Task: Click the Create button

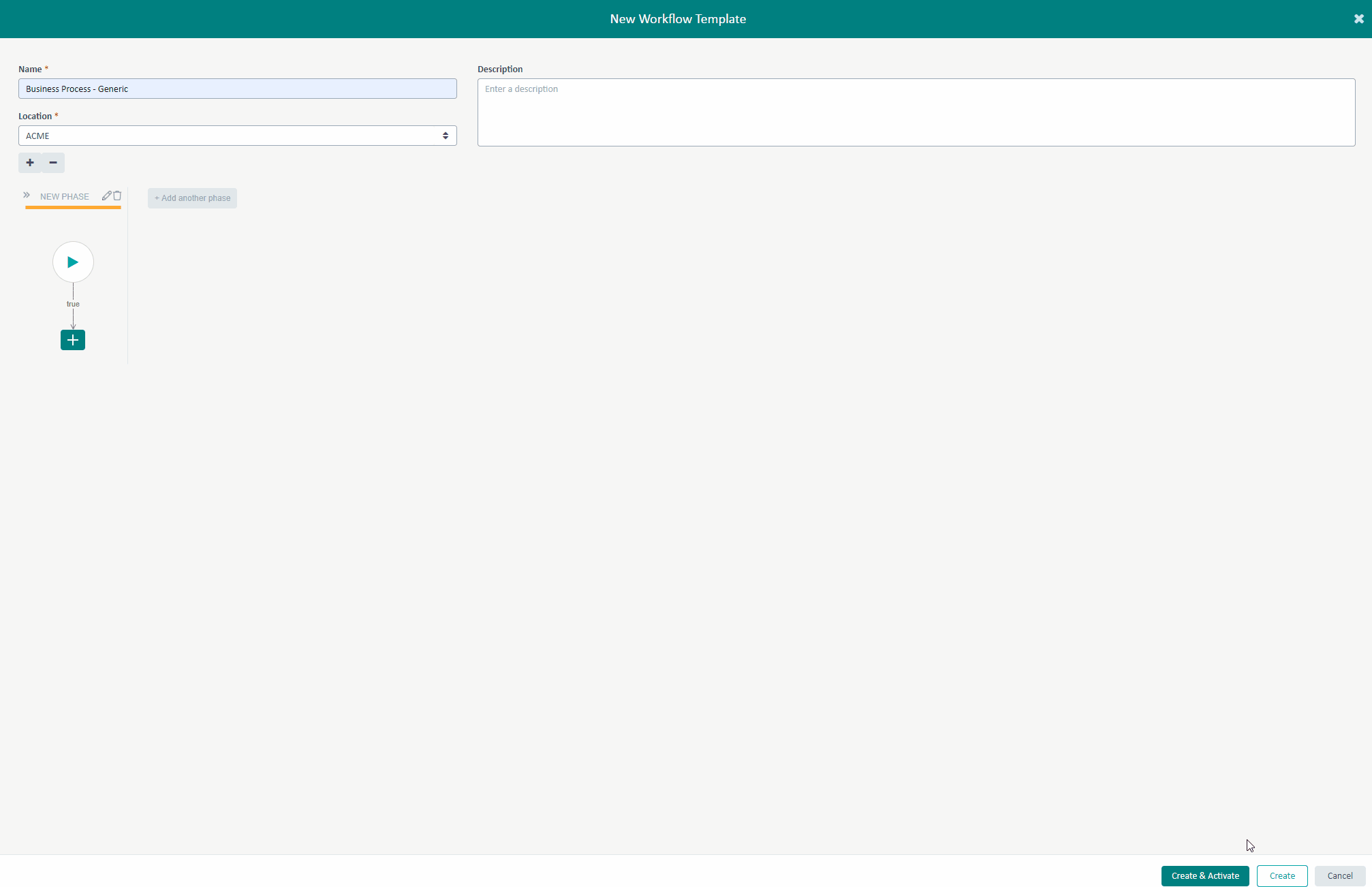Action: coord(1282,876)
